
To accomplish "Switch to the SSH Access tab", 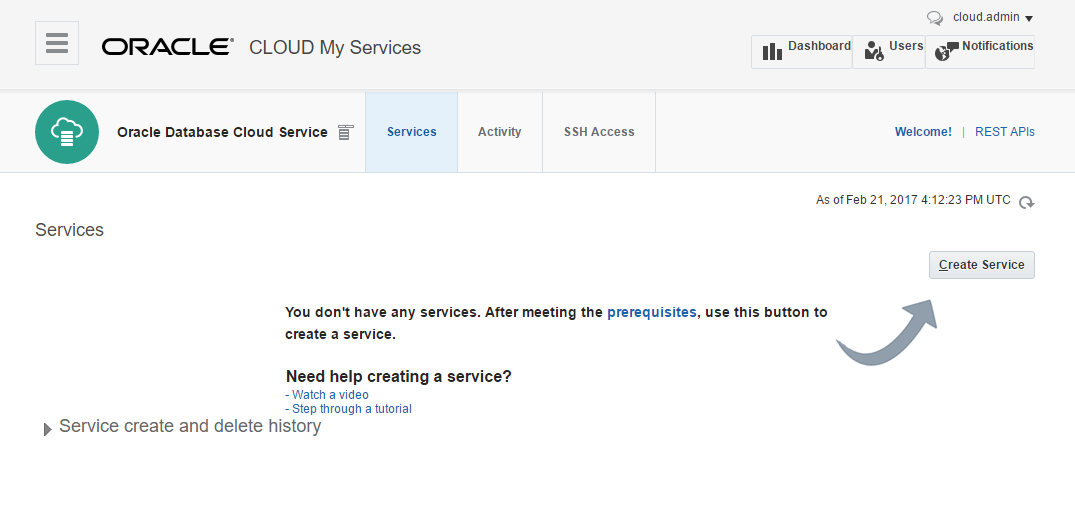I will [x=599, y=132].
